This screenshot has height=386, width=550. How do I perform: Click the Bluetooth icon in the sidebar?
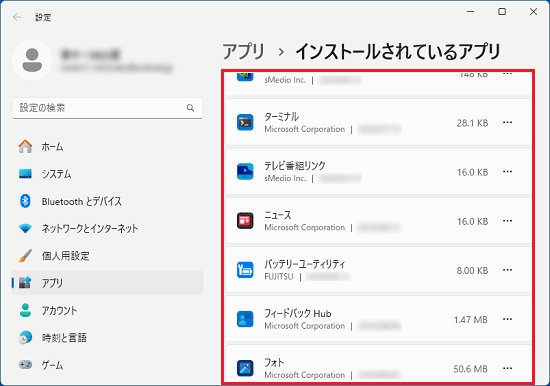point(25,201)
